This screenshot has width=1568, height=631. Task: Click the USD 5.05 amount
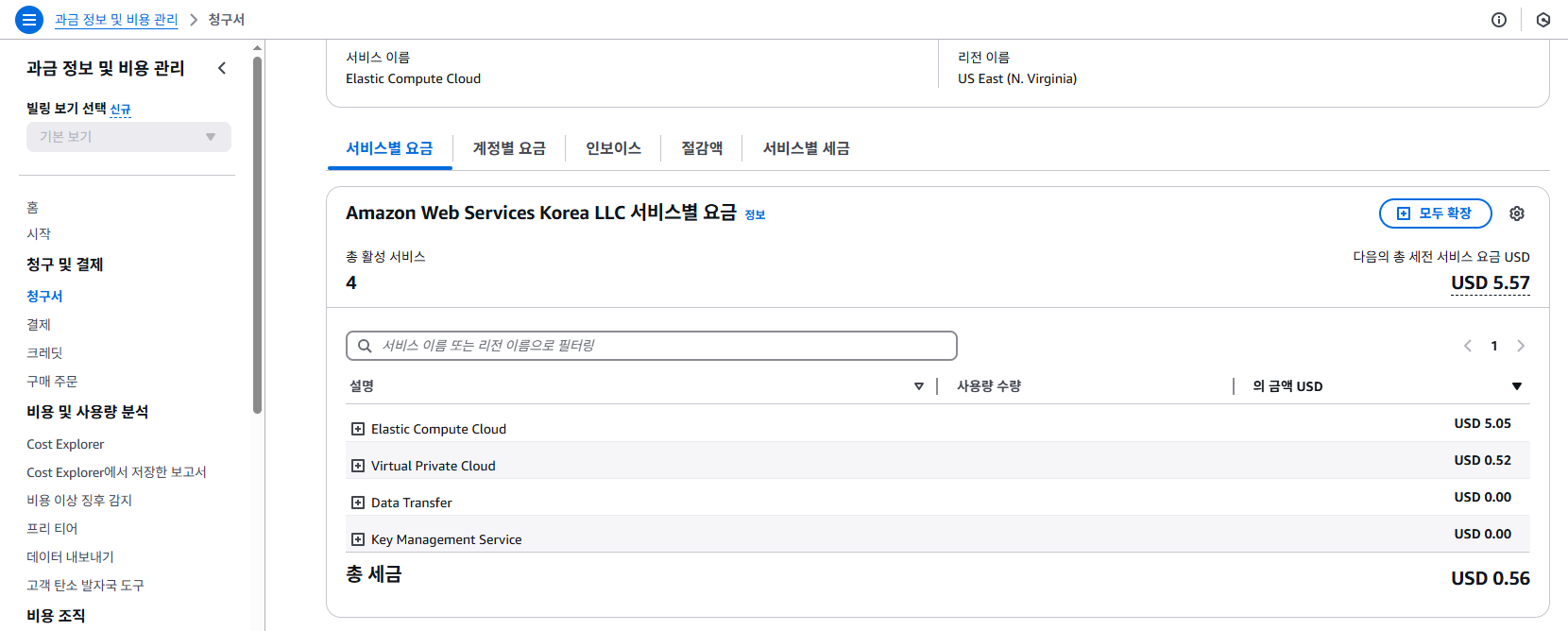pyautogui.click(x=1483, y=423)
